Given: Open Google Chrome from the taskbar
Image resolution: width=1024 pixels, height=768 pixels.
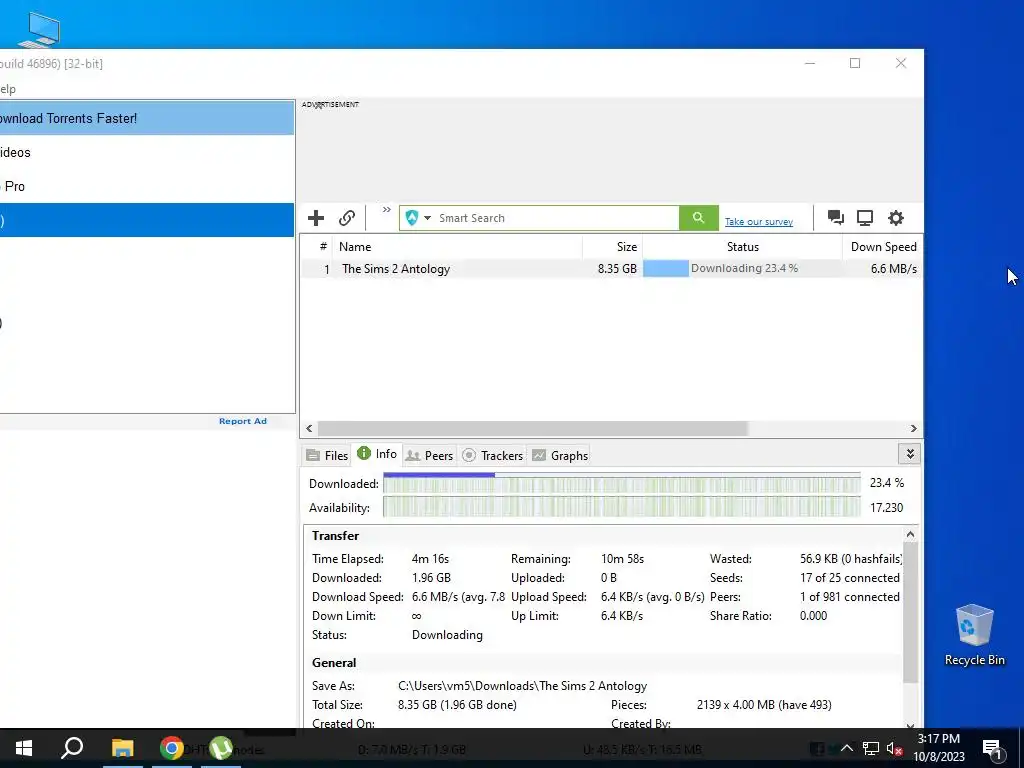Looking at the screenshot, I should [172, 748].
